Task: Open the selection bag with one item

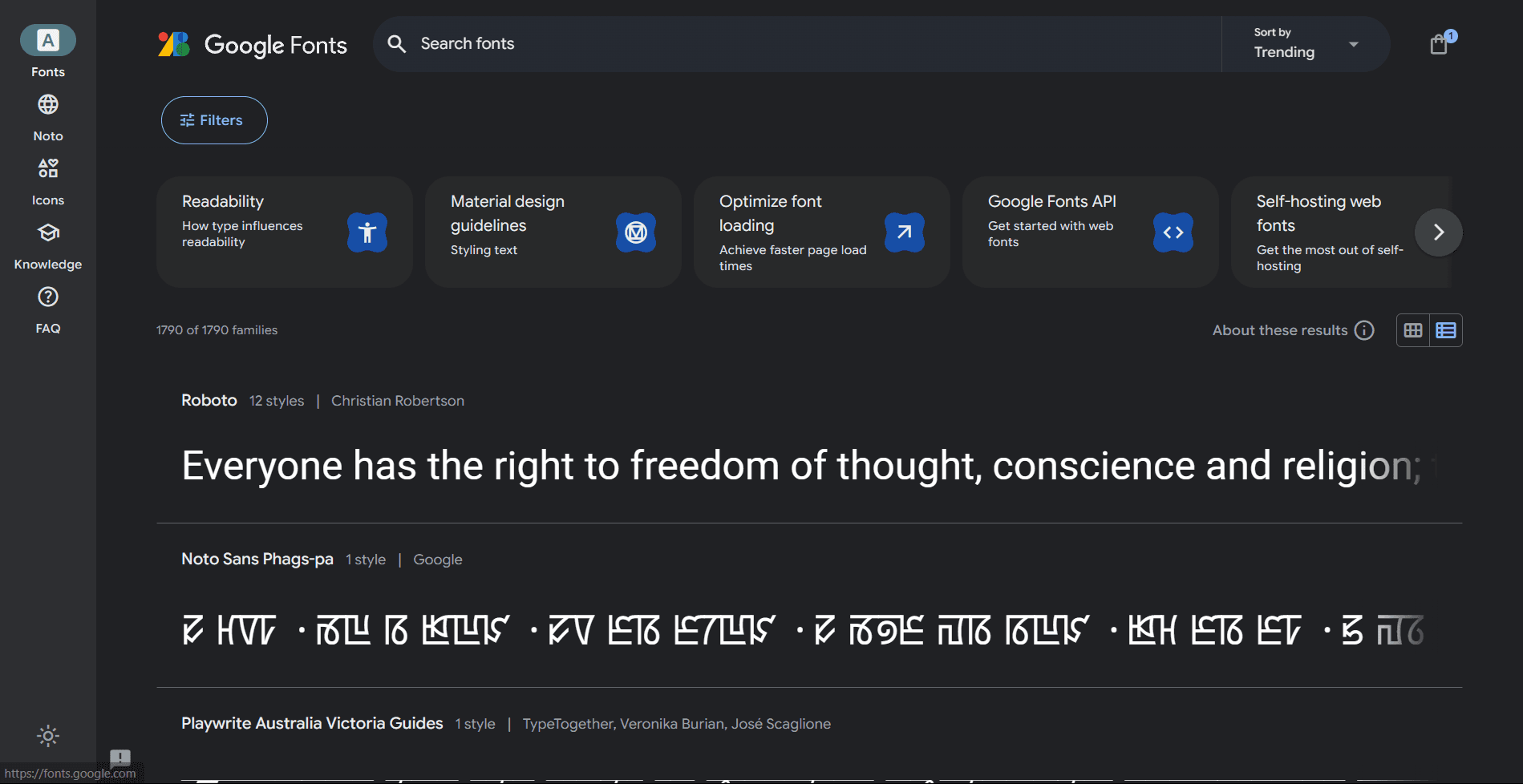Action: (1439, 43)
